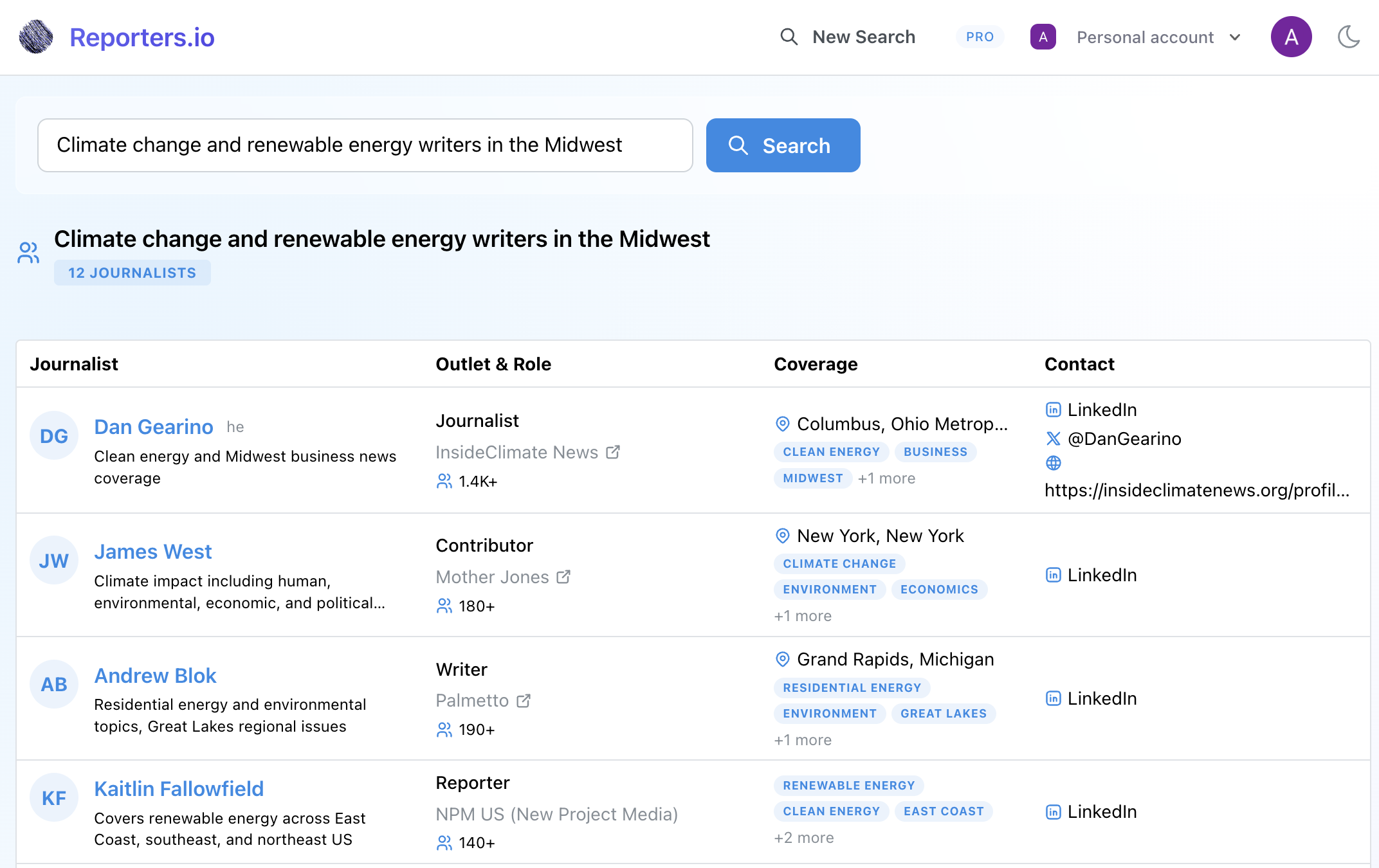
Task: Click the followers icon beside 180+
Action: 444,606
